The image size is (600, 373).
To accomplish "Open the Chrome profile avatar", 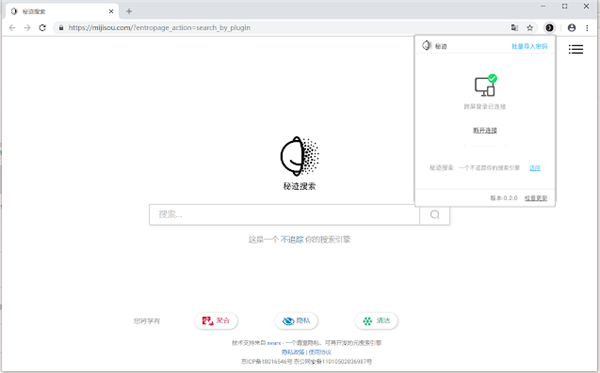I will pyautogui.click(x=572, y=28).
